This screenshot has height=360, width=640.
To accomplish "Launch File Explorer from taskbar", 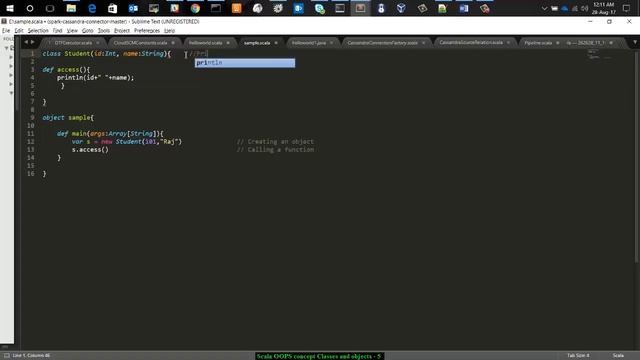I will coord(71,8).
